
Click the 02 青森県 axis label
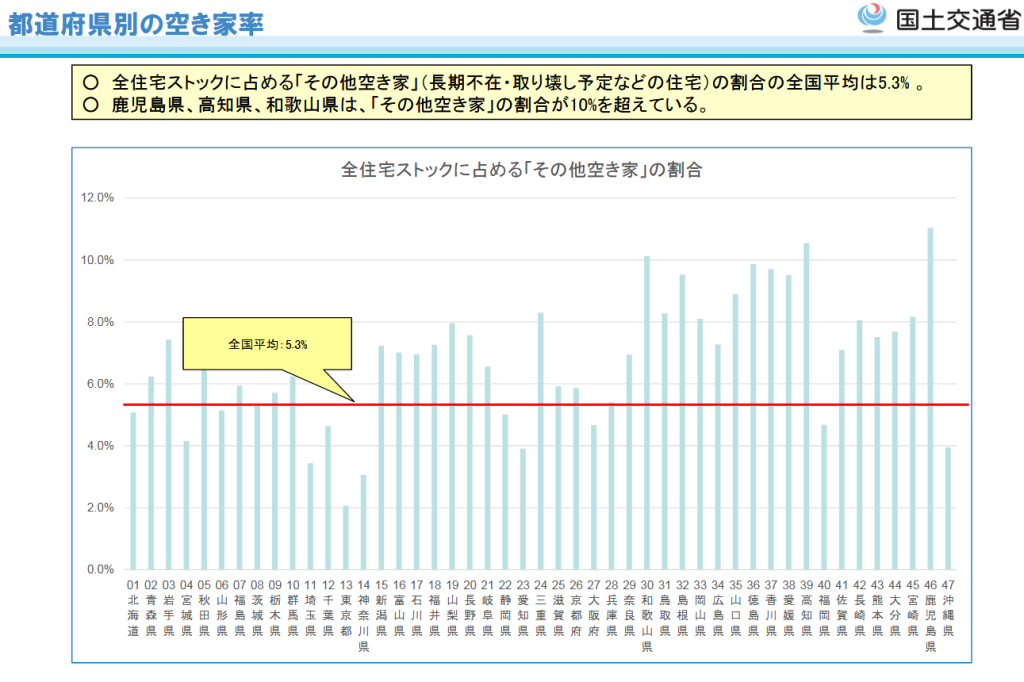click(x=151, y=608)
